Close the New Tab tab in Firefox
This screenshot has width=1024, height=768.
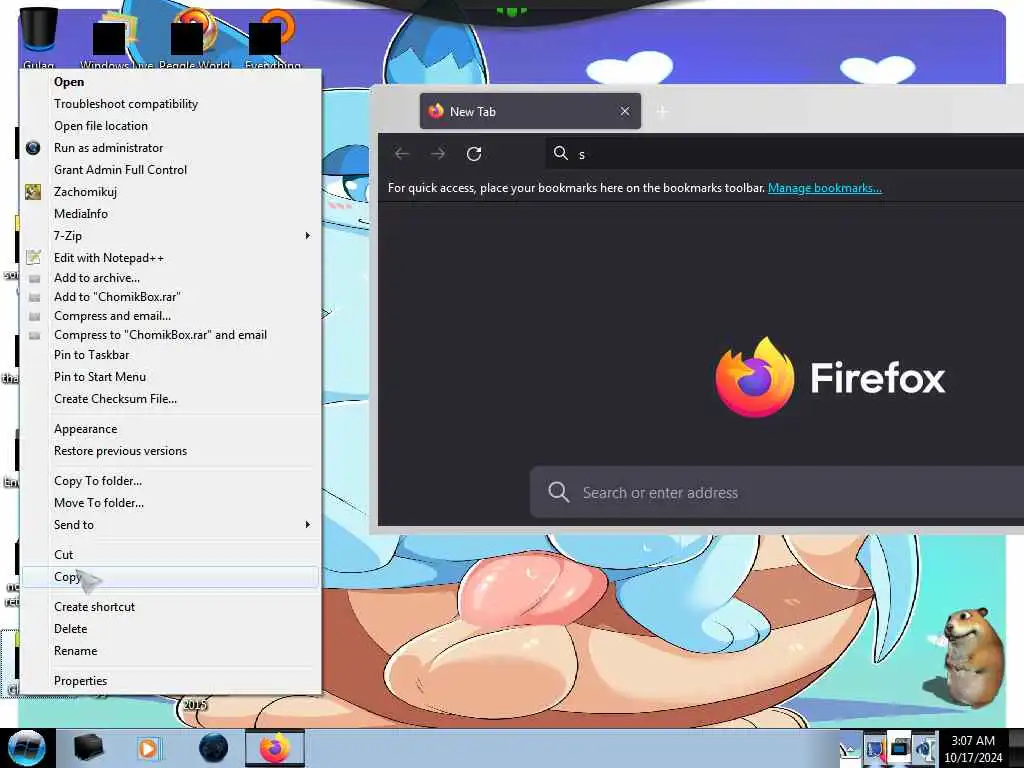pyautogui.click(x=625, y=111)
